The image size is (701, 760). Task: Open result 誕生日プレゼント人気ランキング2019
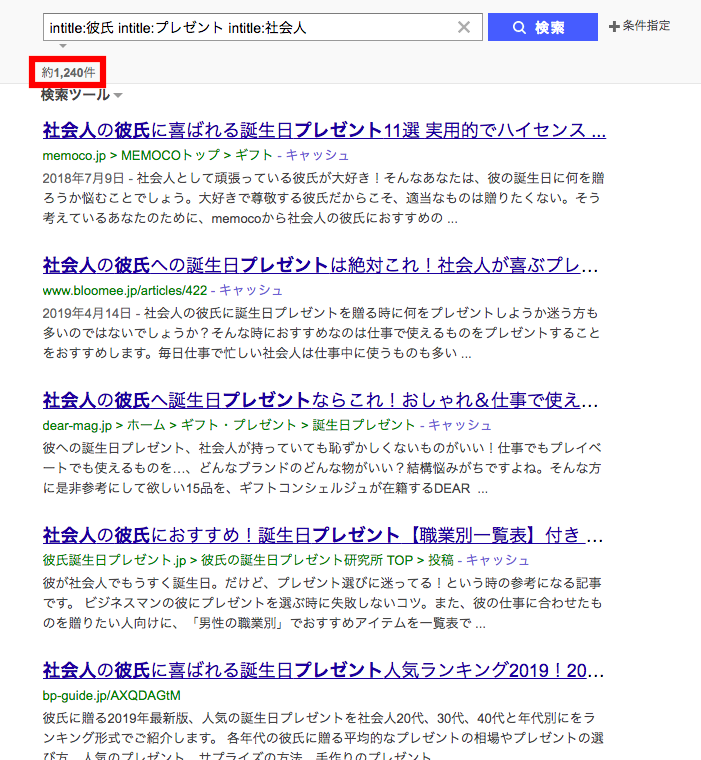click(323, 670)
